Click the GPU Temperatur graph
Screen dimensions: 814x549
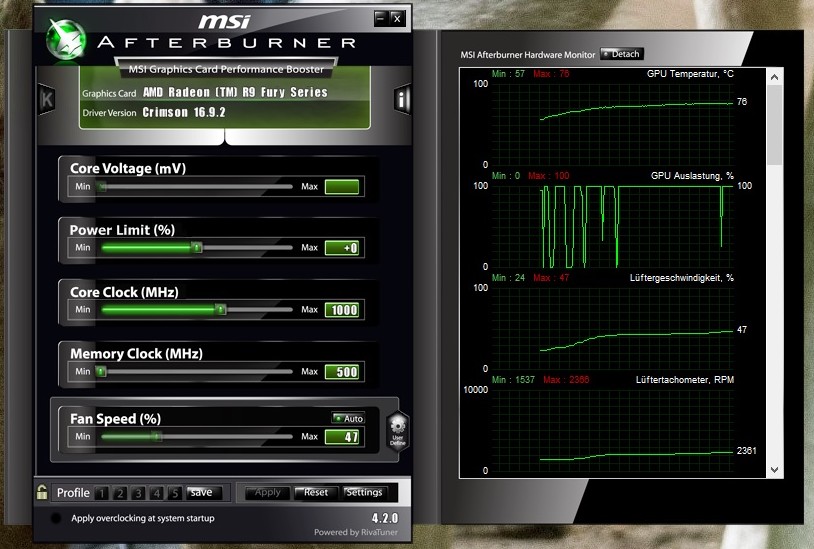612,124
